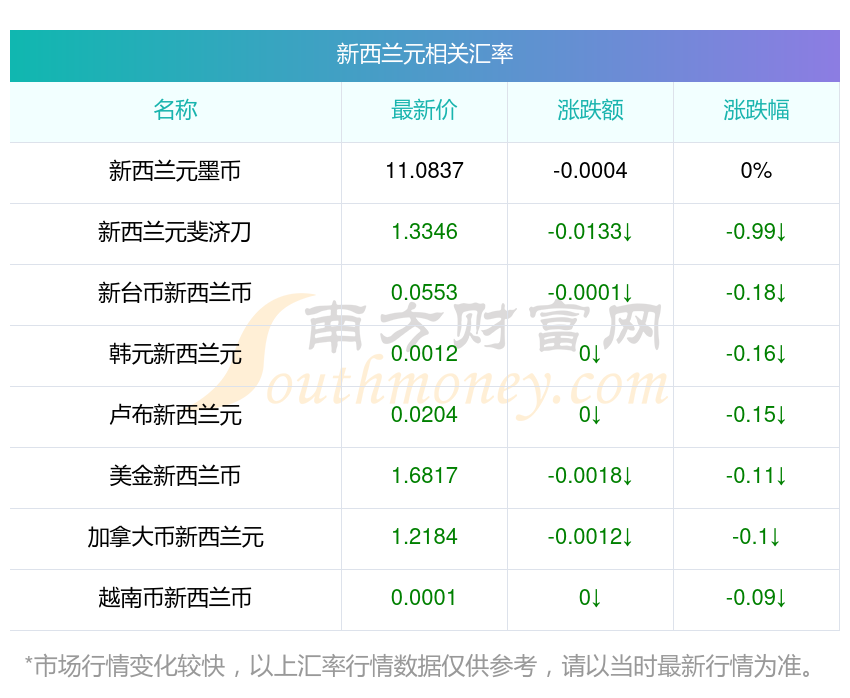This screenshot has height=698, width=850.
Task: Click the change amount -0.0001↓
Action: pyautogui.click(x=590, y=293)
